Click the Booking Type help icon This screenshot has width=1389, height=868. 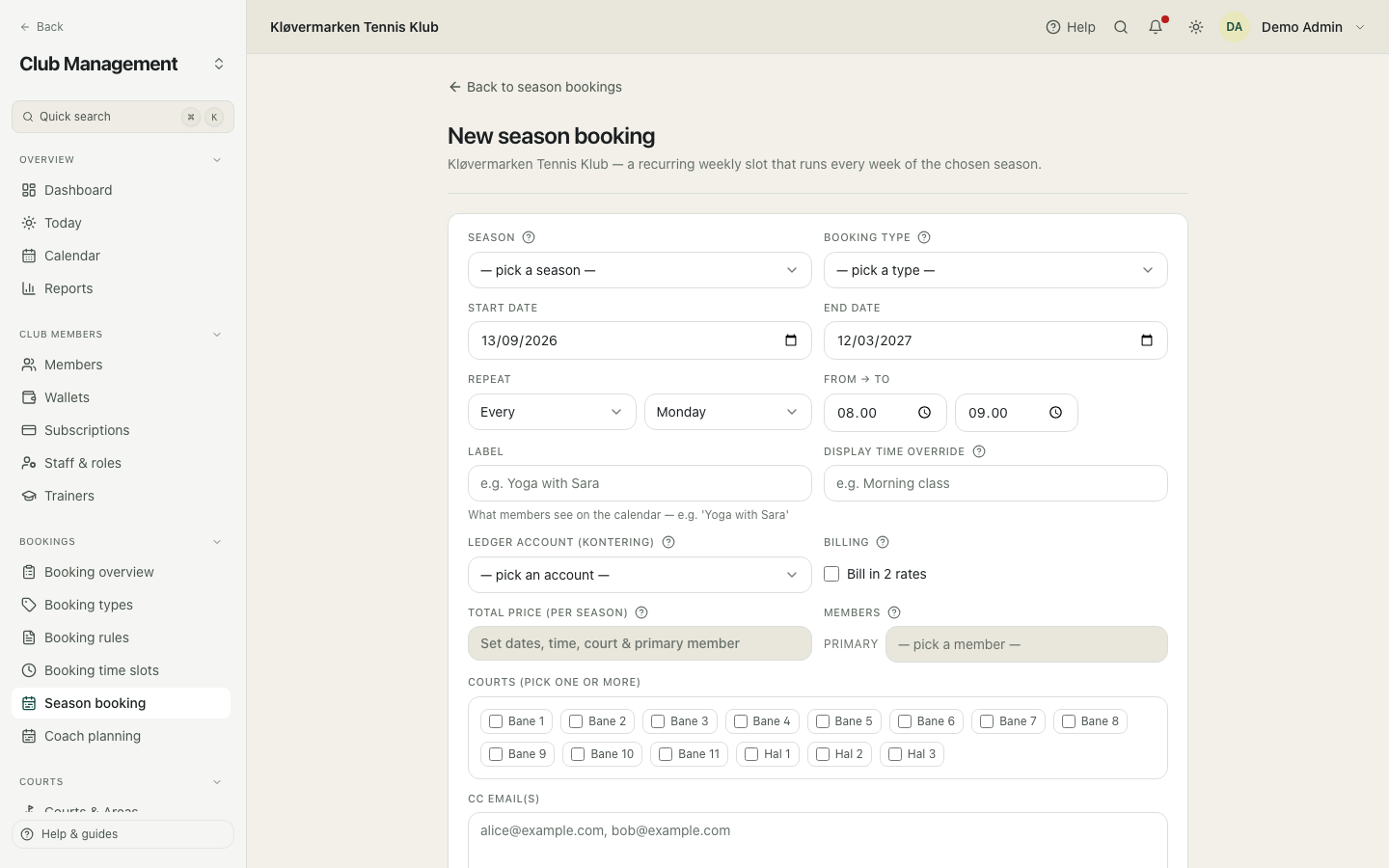(x=924, y=237)
